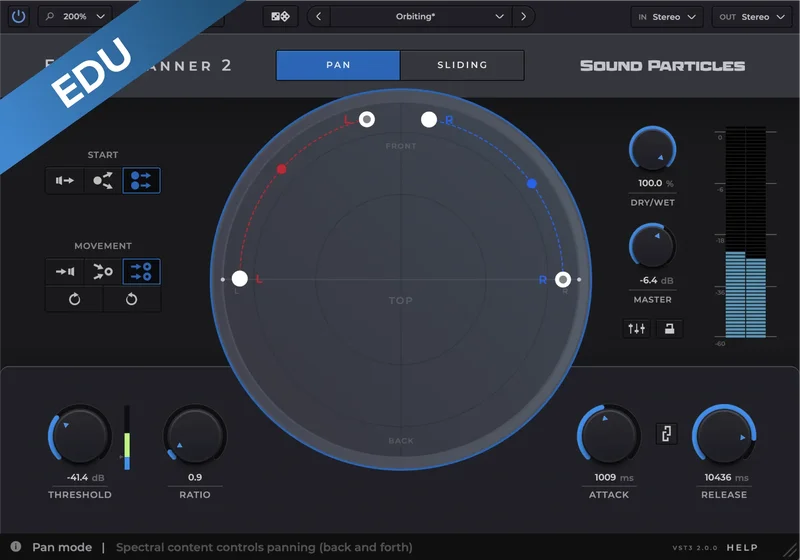Click the blue moving dot on right arc
Image resolution: width=800 pixels, height=560 pixels.
click(532, 184)
